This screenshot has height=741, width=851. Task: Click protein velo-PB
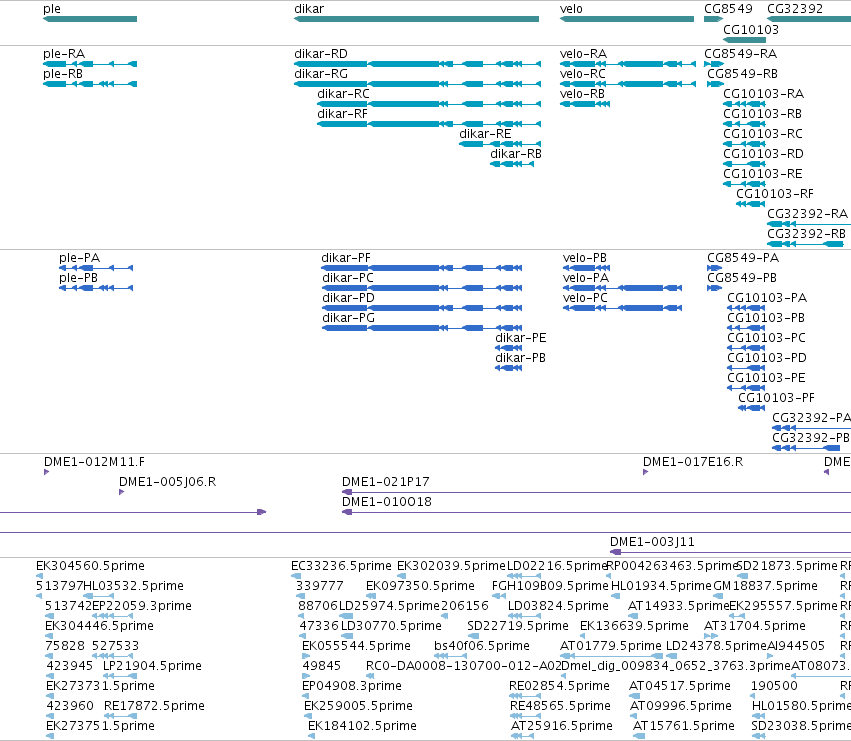pos(585,258)
